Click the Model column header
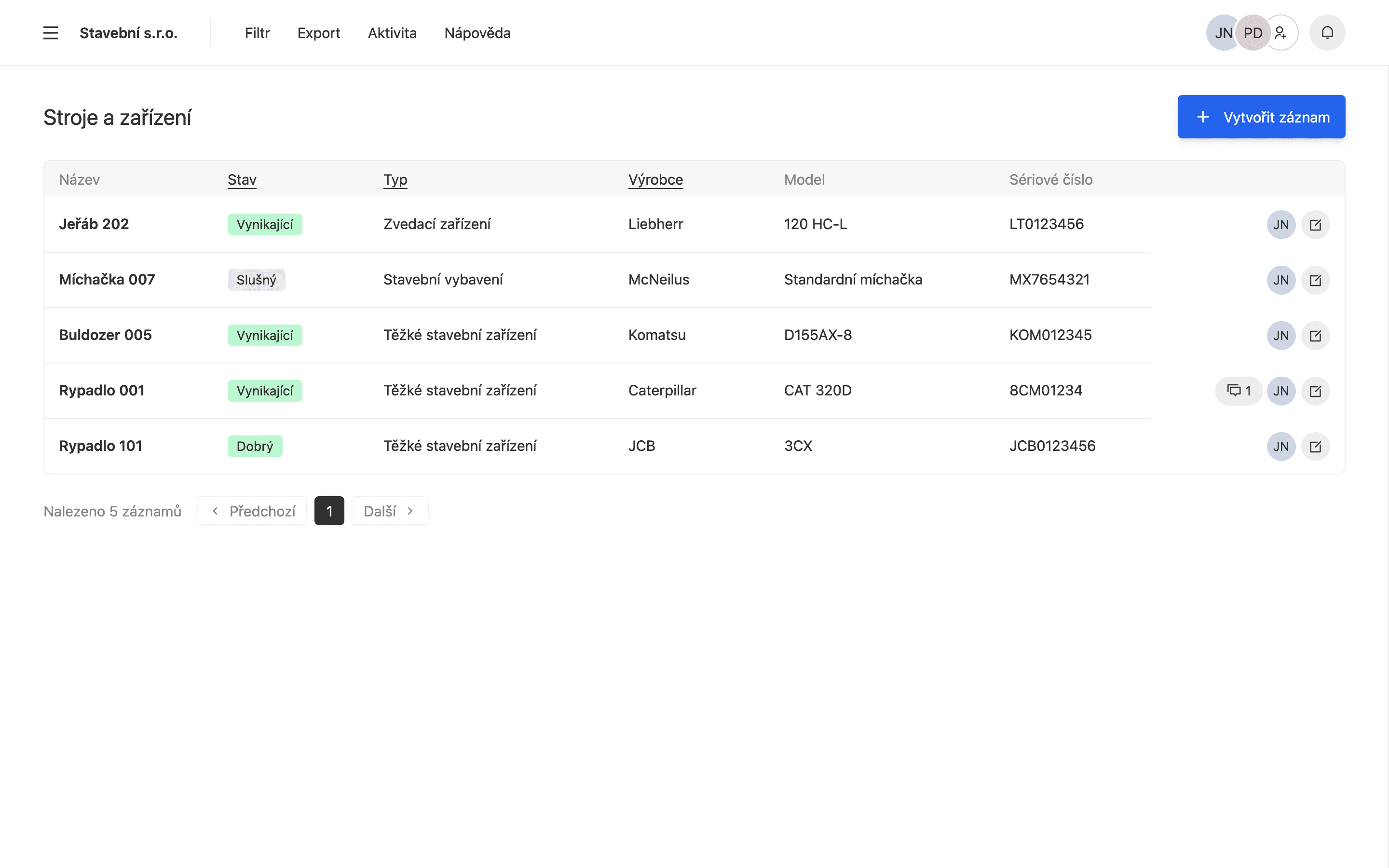 804,180
